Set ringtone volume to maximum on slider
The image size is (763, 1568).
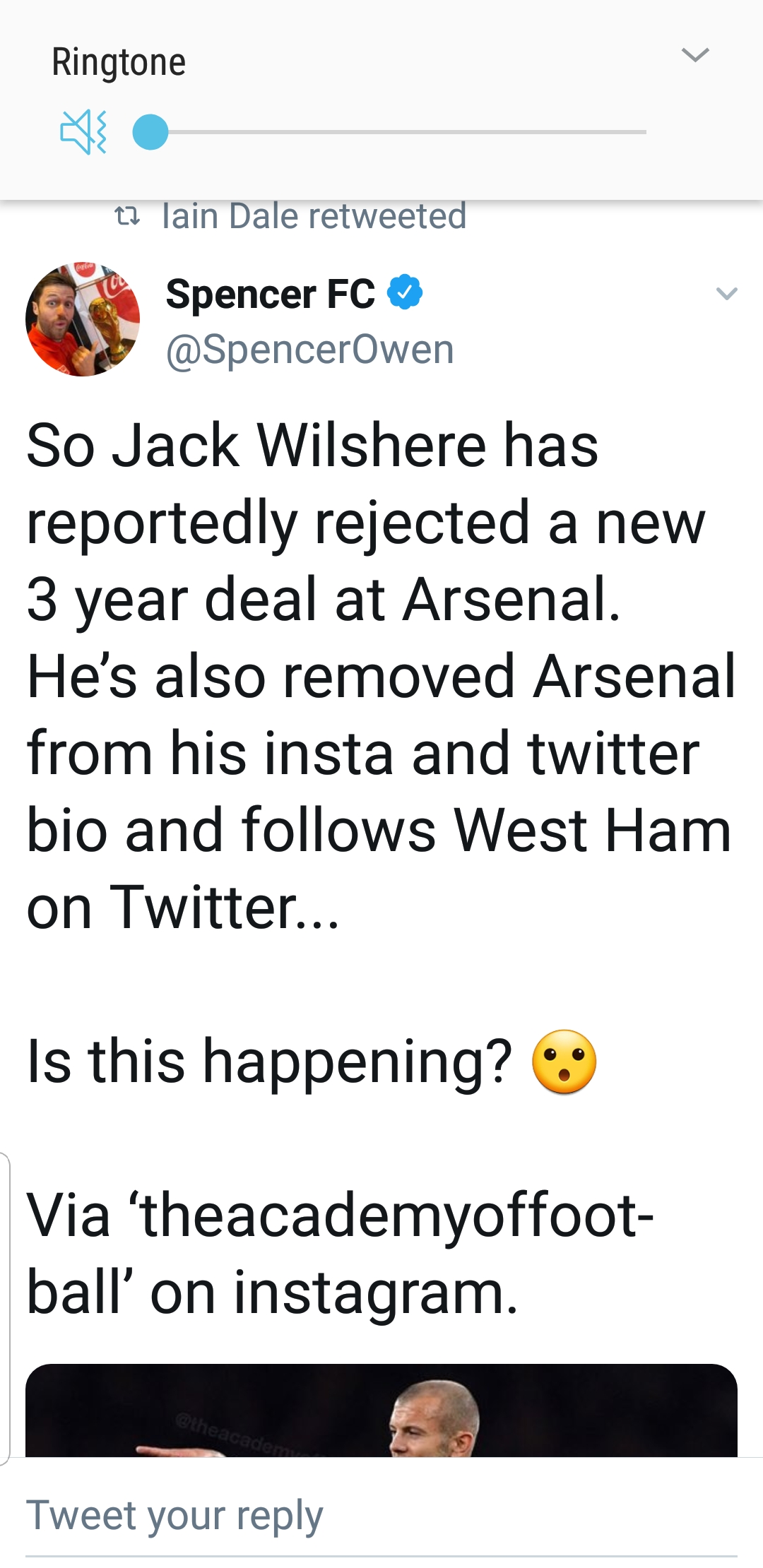tap(644, 132)
